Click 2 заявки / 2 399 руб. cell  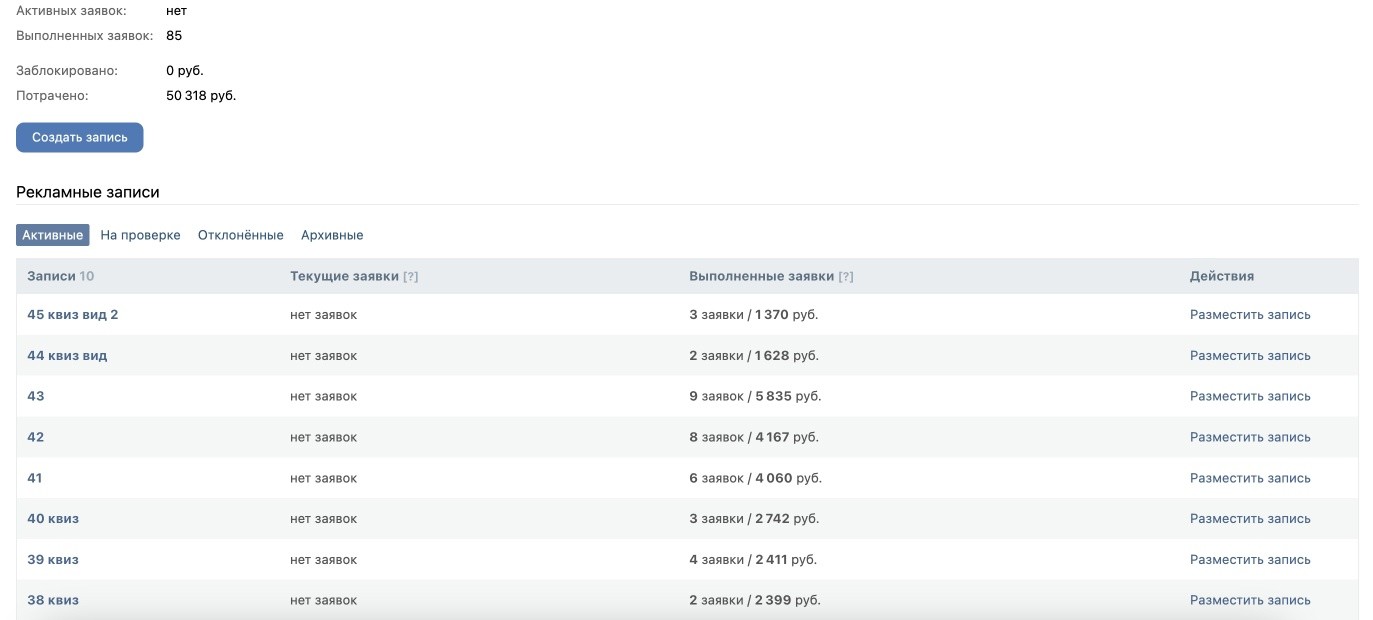[755, 601]
